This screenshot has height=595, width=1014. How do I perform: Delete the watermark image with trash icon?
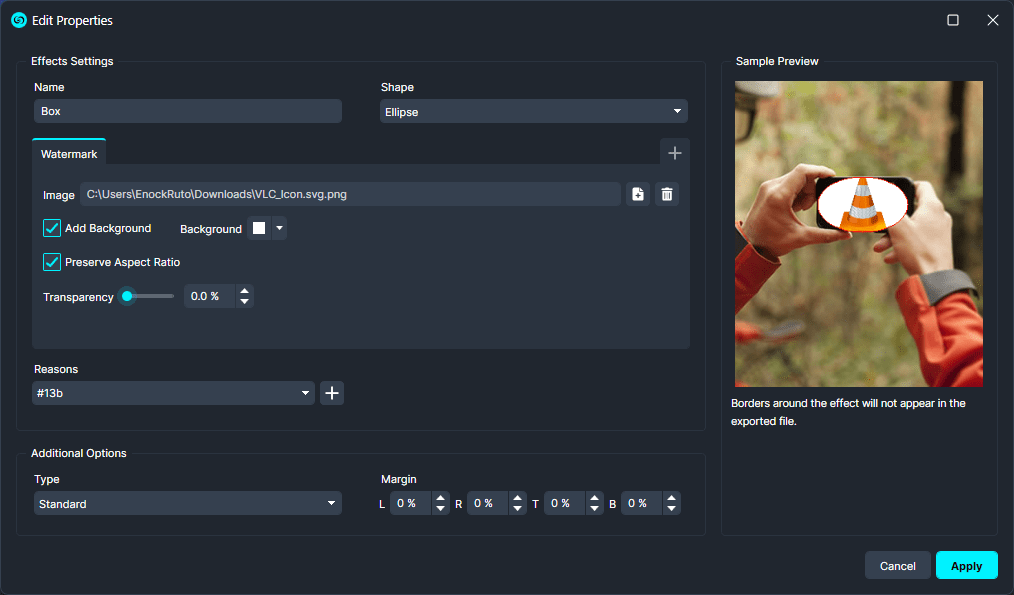tap(667, 194)
